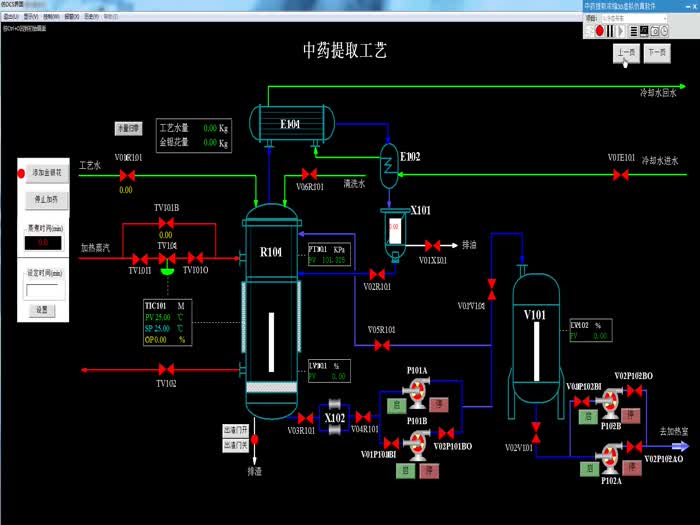Open the second menu in the menu bar
Screen dimensions: 700x525
coord(31,17)
